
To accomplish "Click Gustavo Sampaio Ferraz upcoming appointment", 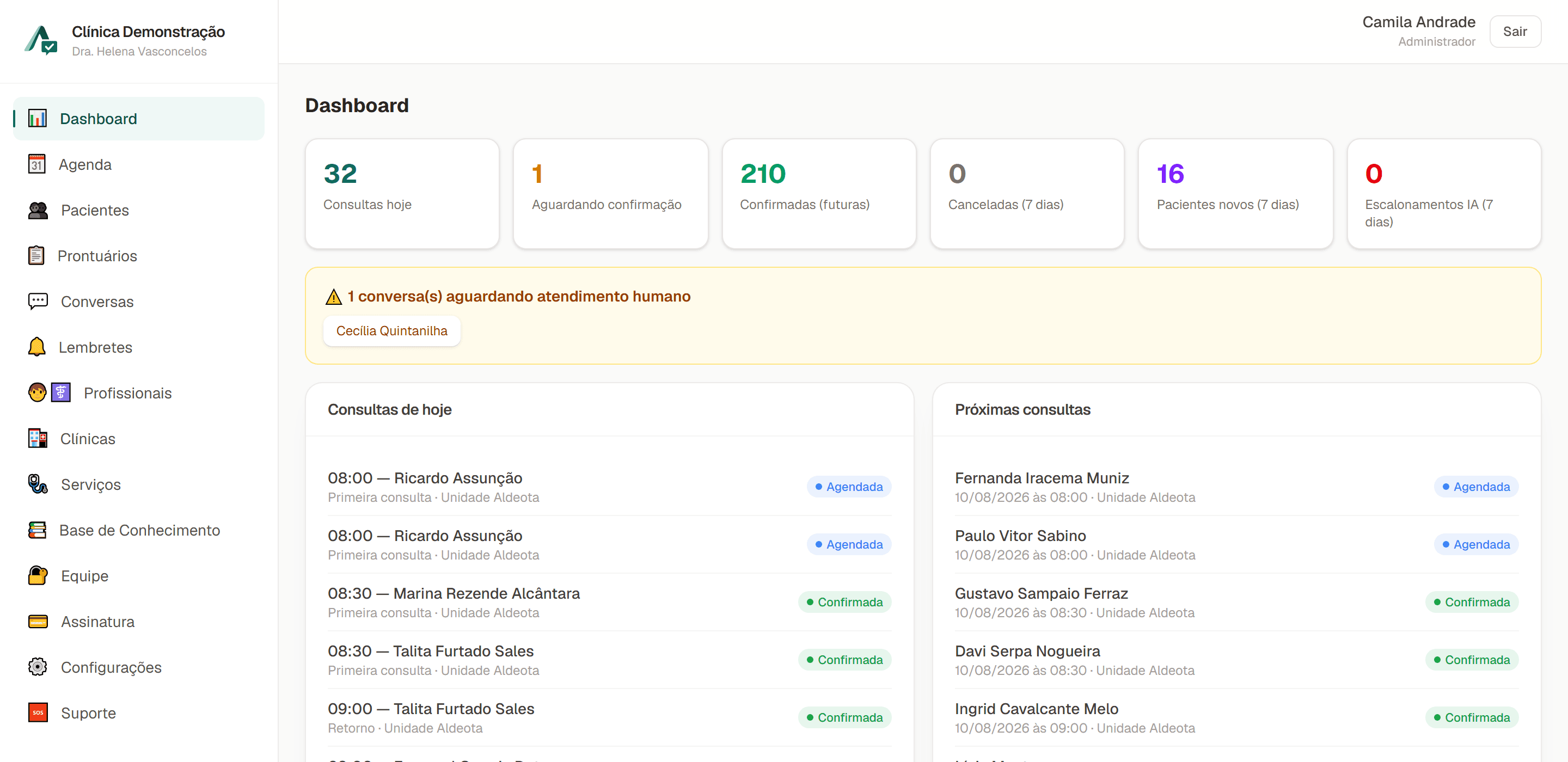I will pyautogui.click(x=1236, y=602).
